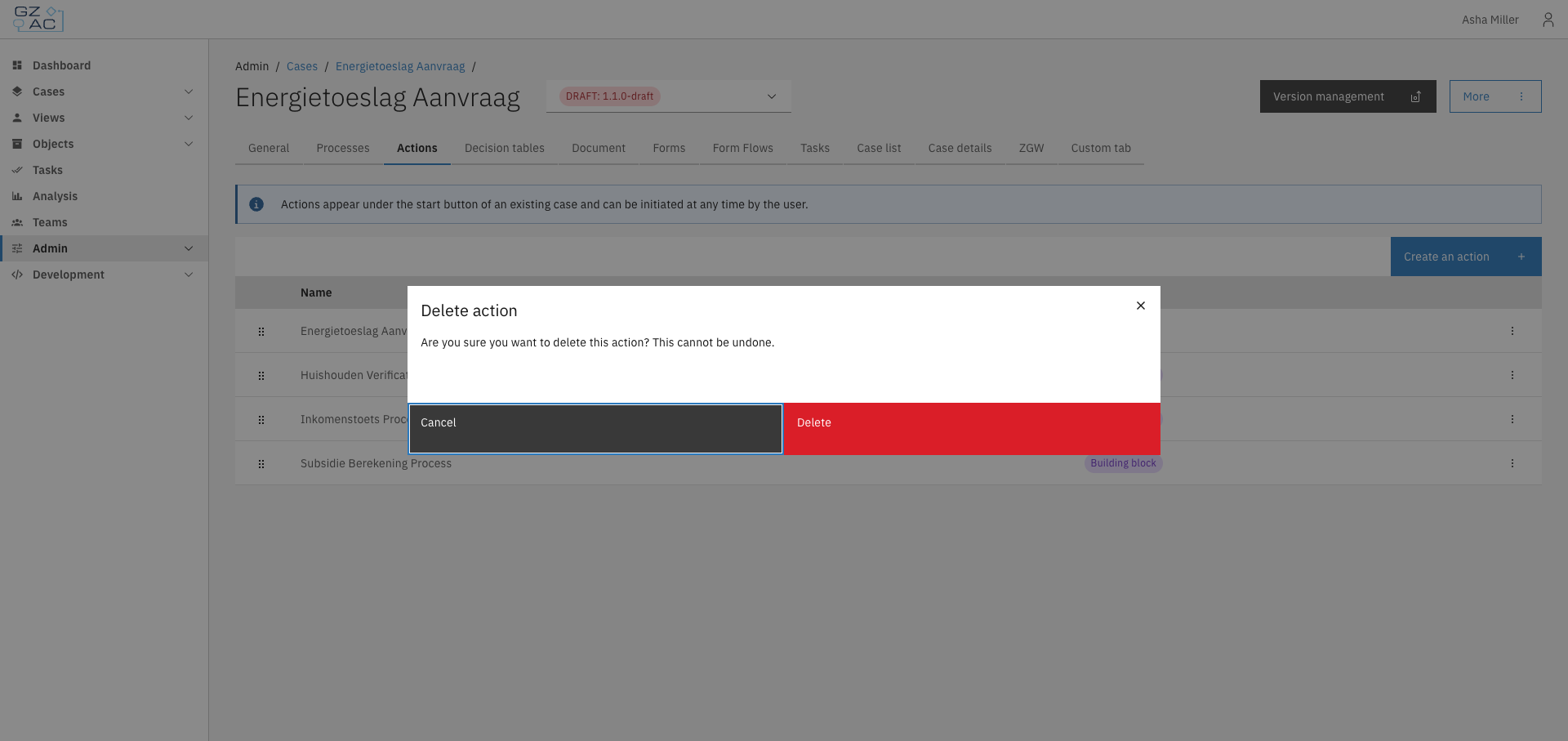Click the Analysis chart sidebar icon

pyautogui.click(x=17, y=196)
